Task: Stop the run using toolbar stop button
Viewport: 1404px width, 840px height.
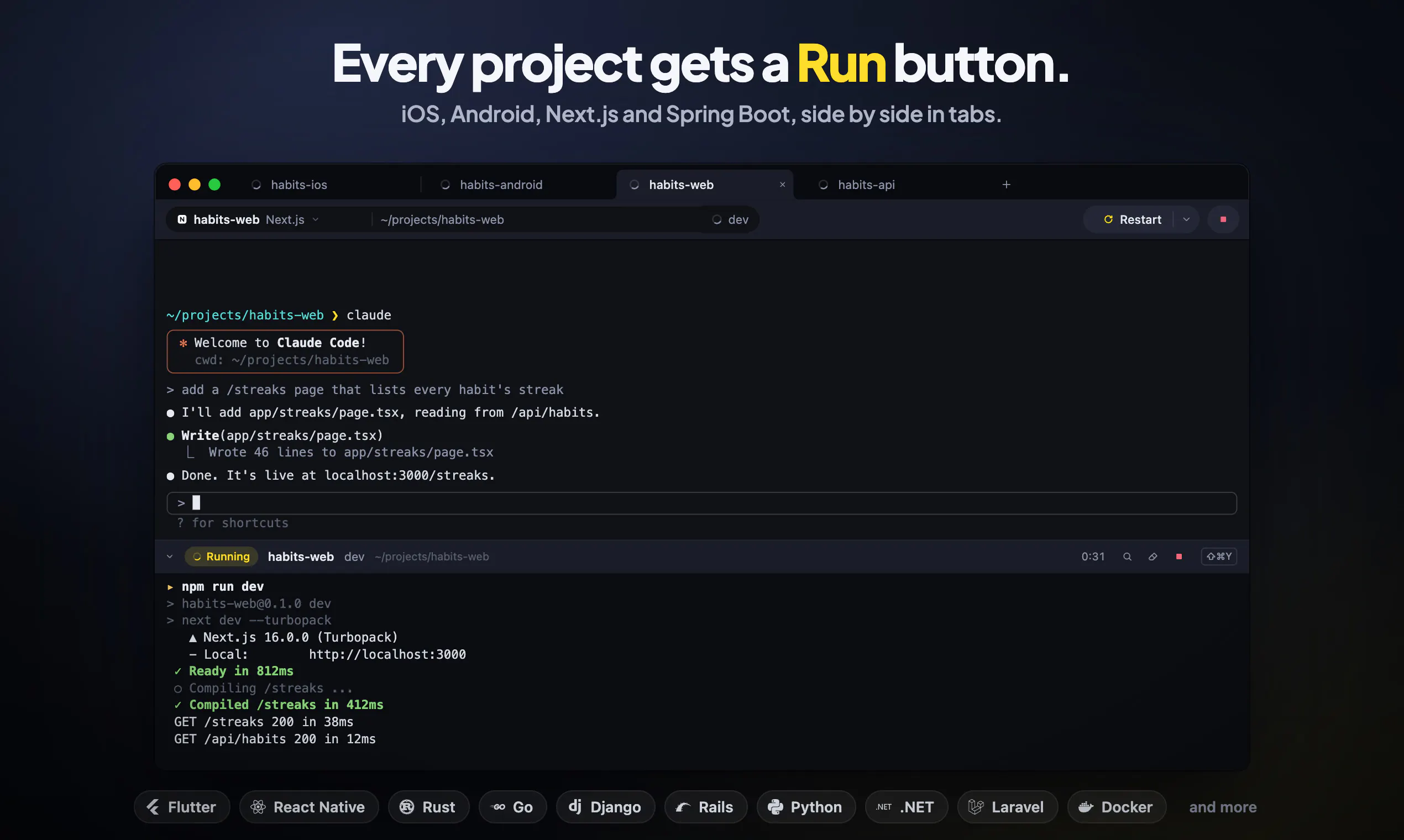Action: (1223, 219)
